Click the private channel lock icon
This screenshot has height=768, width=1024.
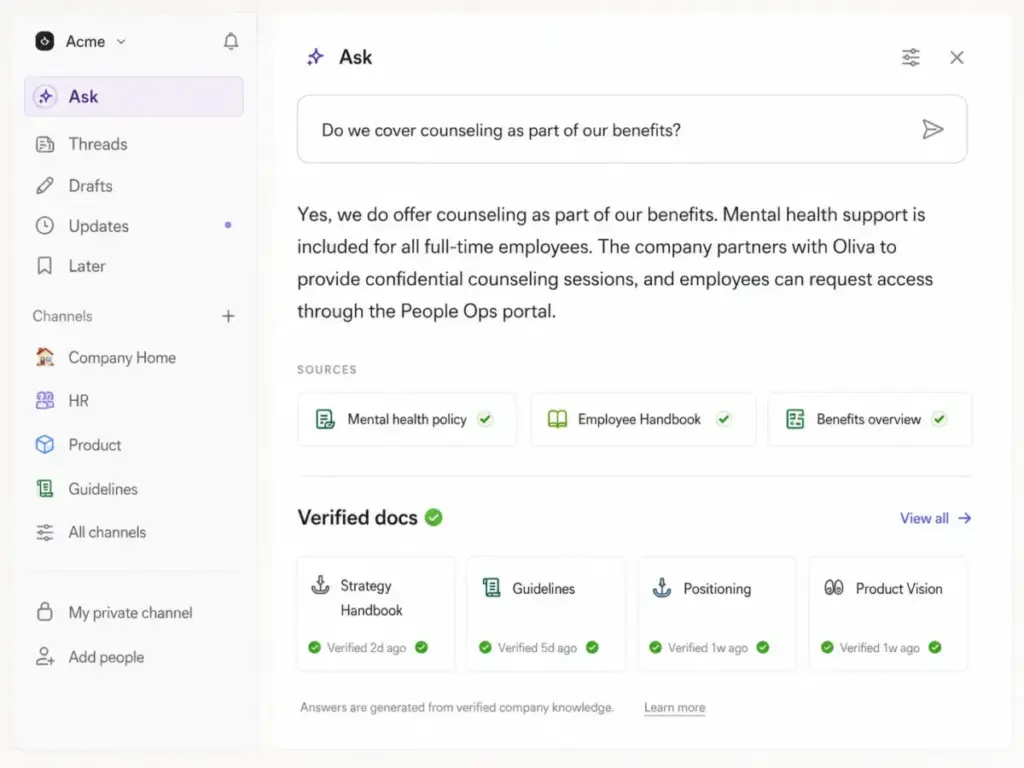(44, 612)
